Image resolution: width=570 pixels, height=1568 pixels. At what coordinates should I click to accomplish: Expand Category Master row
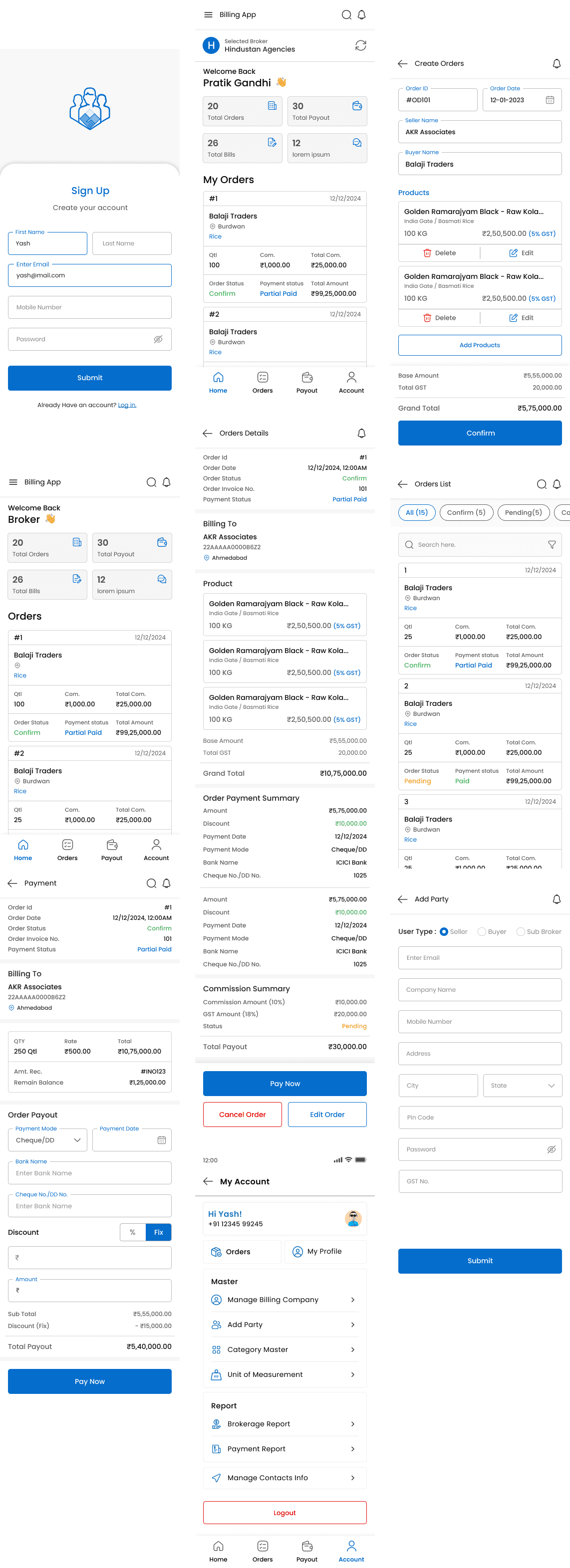285,1349
